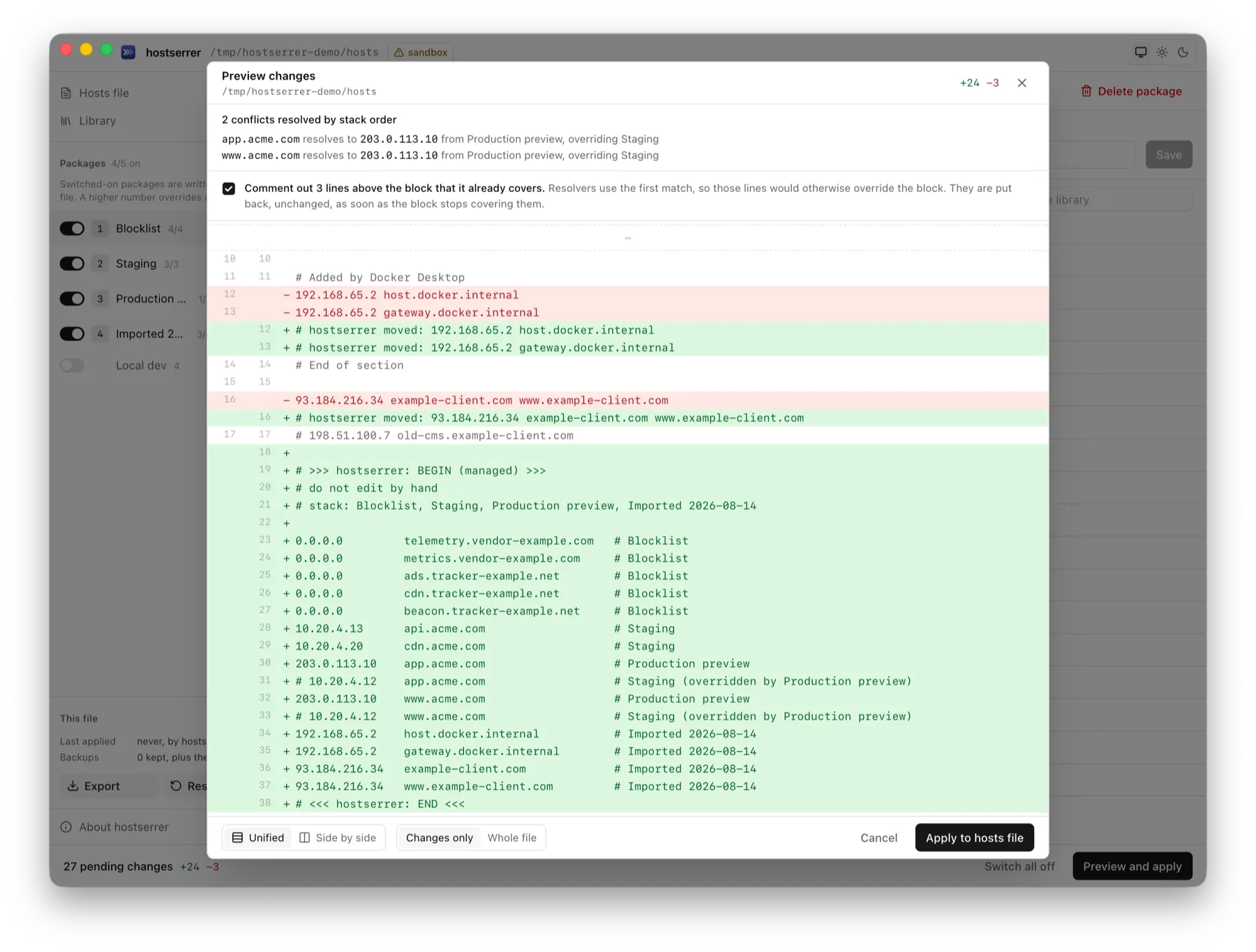
Task: Toggle the Production package switch
Action: click(x=72, y=299)
